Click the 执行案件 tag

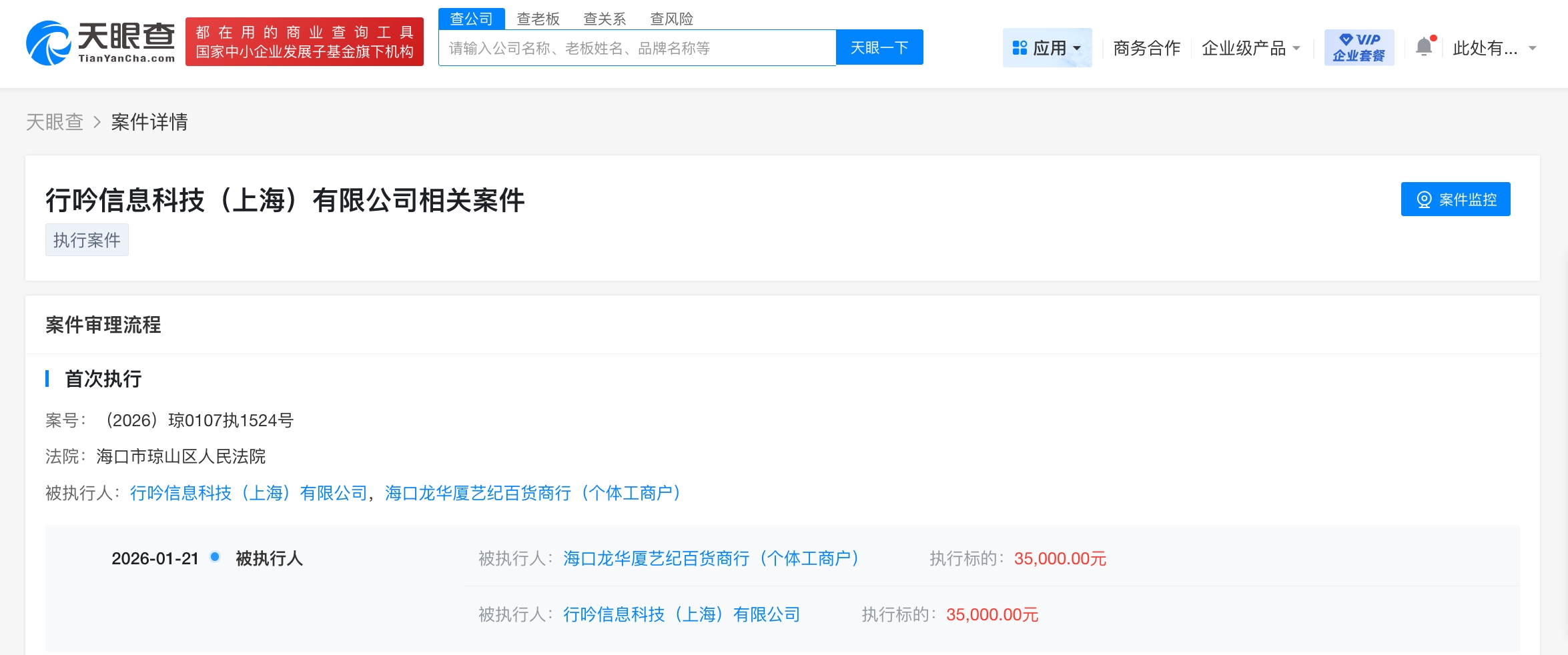[x=87, y=240]
